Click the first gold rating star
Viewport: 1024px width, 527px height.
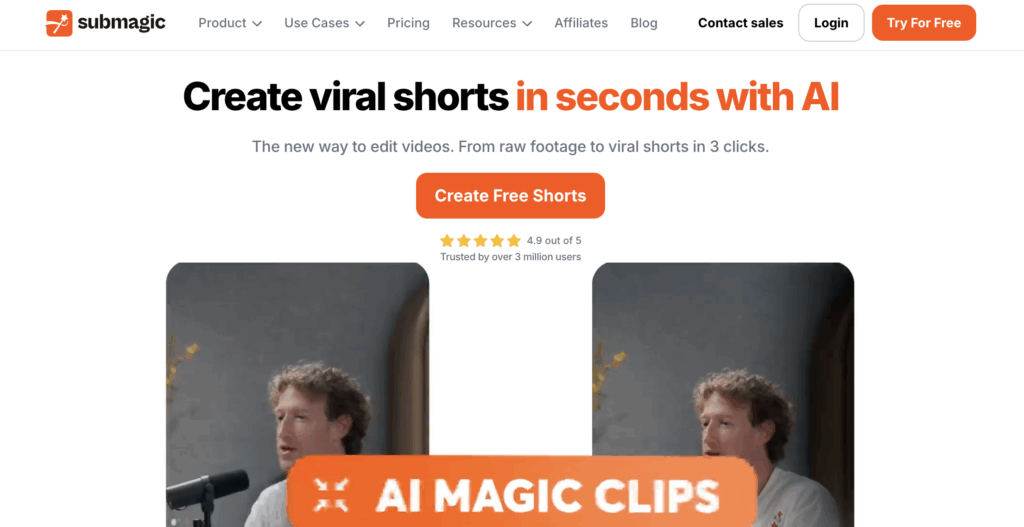[447, 240]
